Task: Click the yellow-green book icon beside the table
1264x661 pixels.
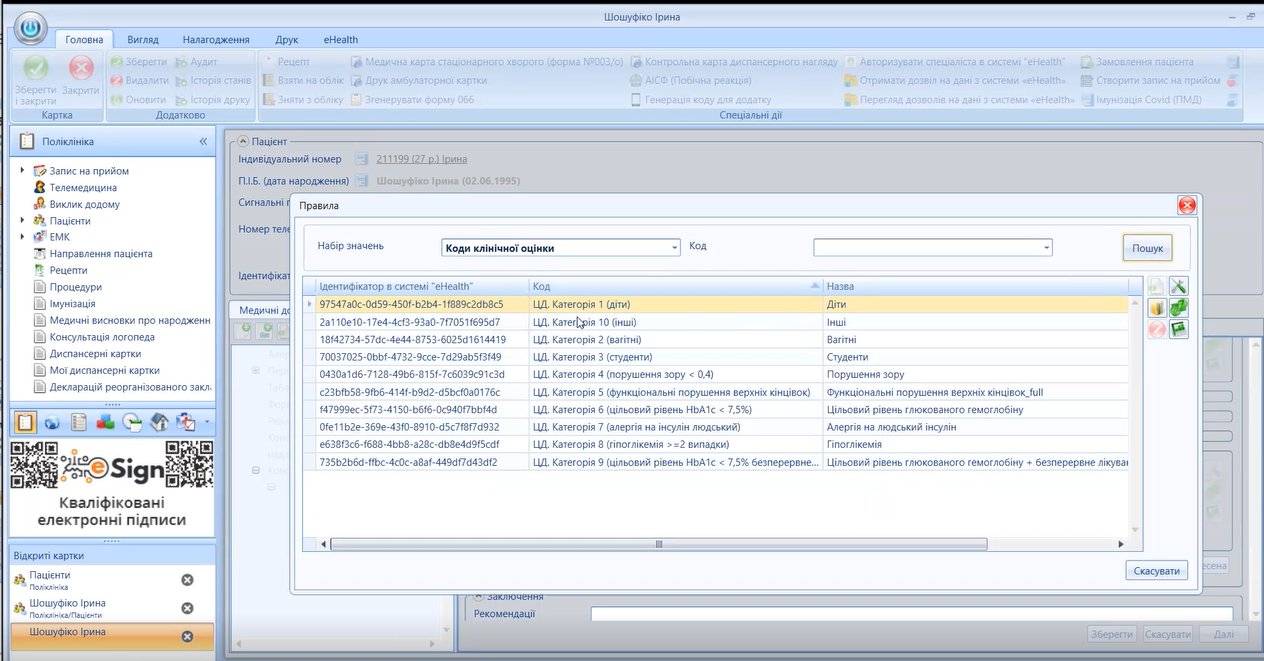Action: [1157, 307]
